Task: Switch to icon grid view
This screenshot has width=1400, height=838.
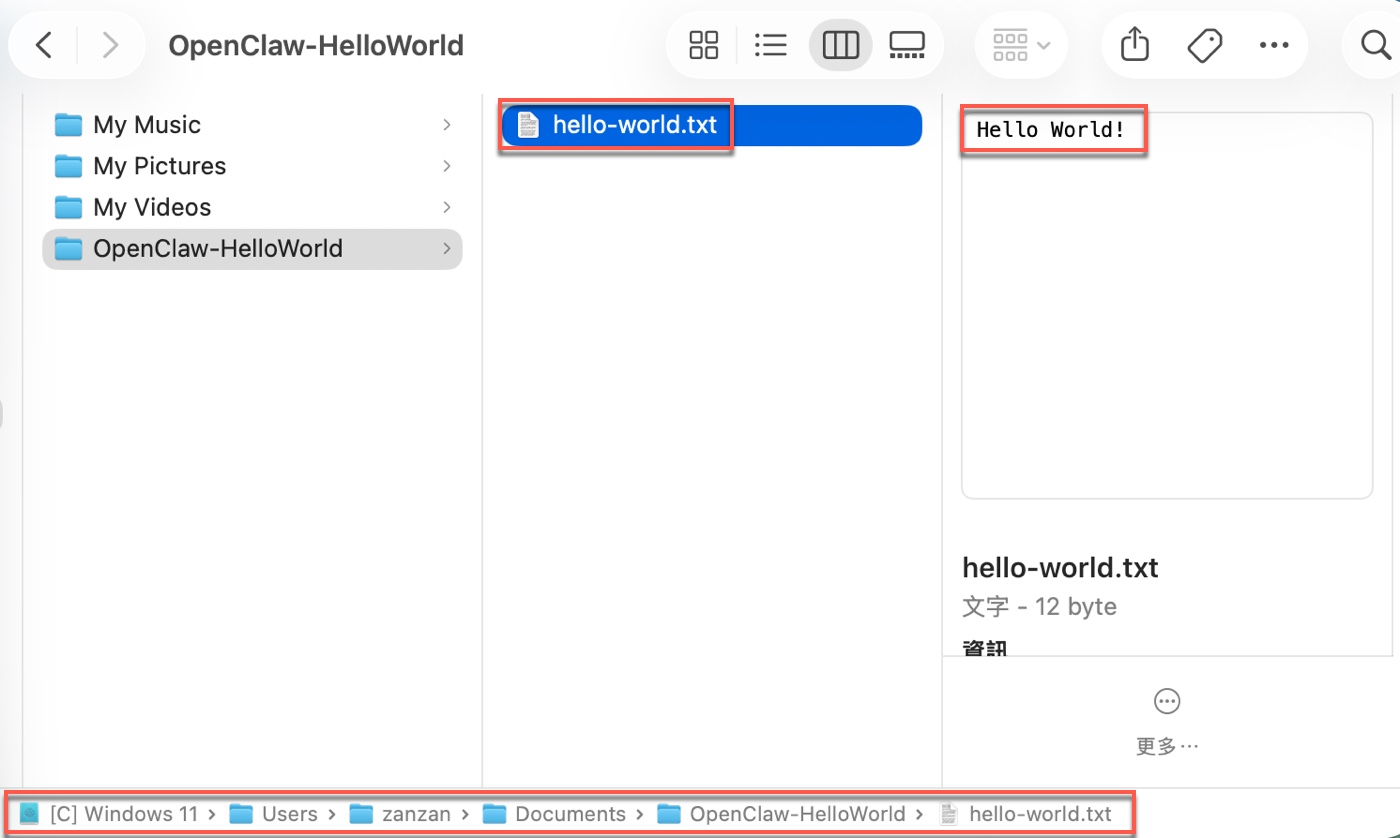Action: click(704, 45)
